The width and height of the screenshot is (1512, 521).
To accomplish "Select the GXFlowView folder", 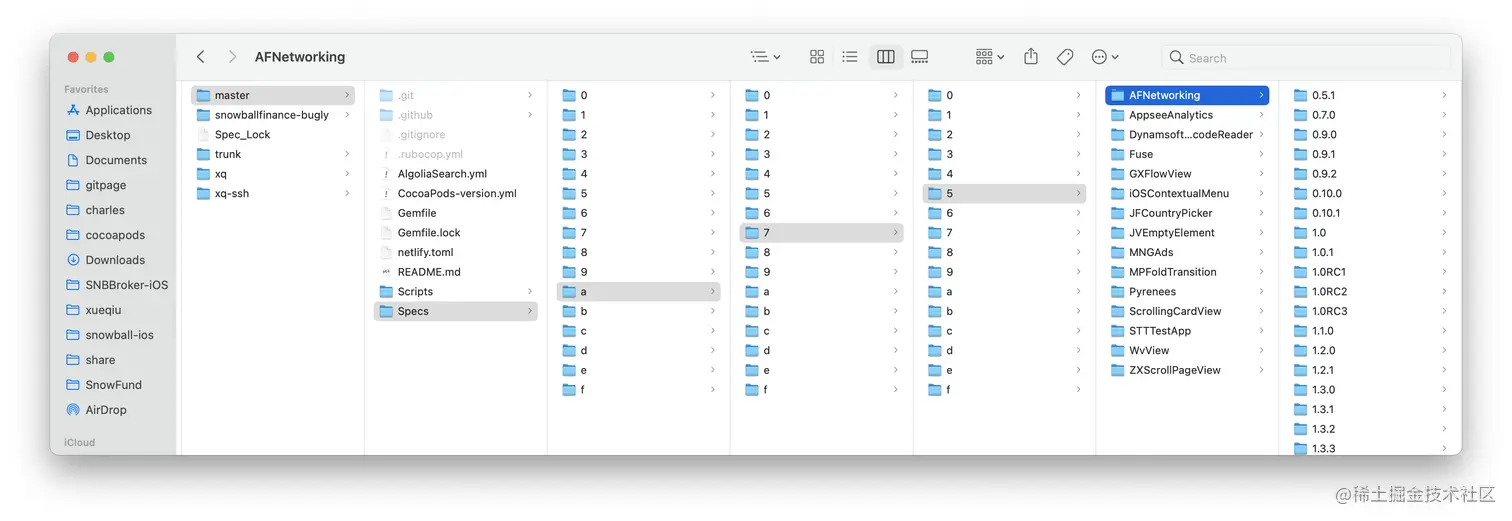I will click(1187, 174).
